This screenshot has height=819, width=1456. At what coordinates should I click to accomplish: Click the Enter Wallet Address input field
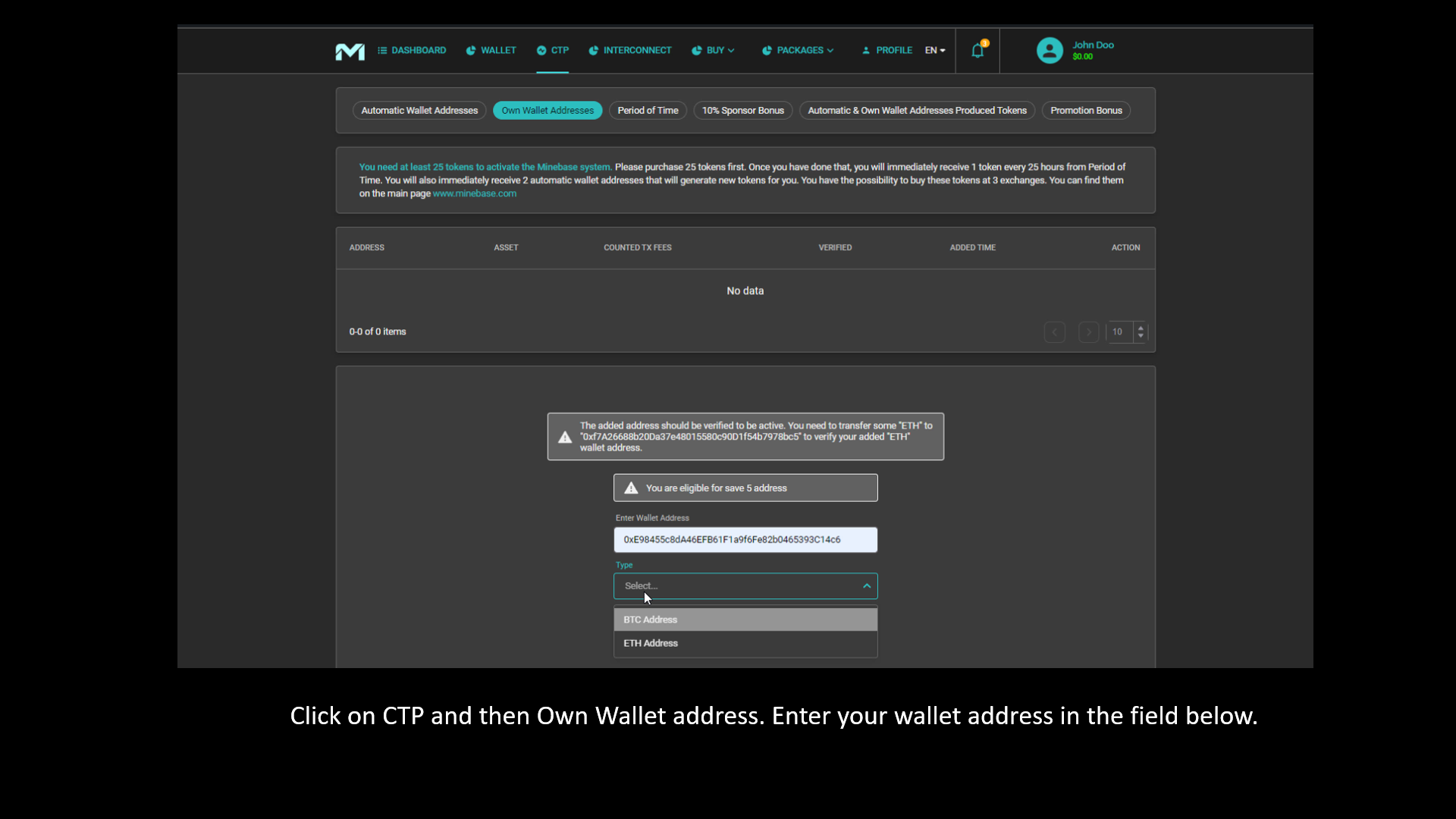click(x=745, y=539)
